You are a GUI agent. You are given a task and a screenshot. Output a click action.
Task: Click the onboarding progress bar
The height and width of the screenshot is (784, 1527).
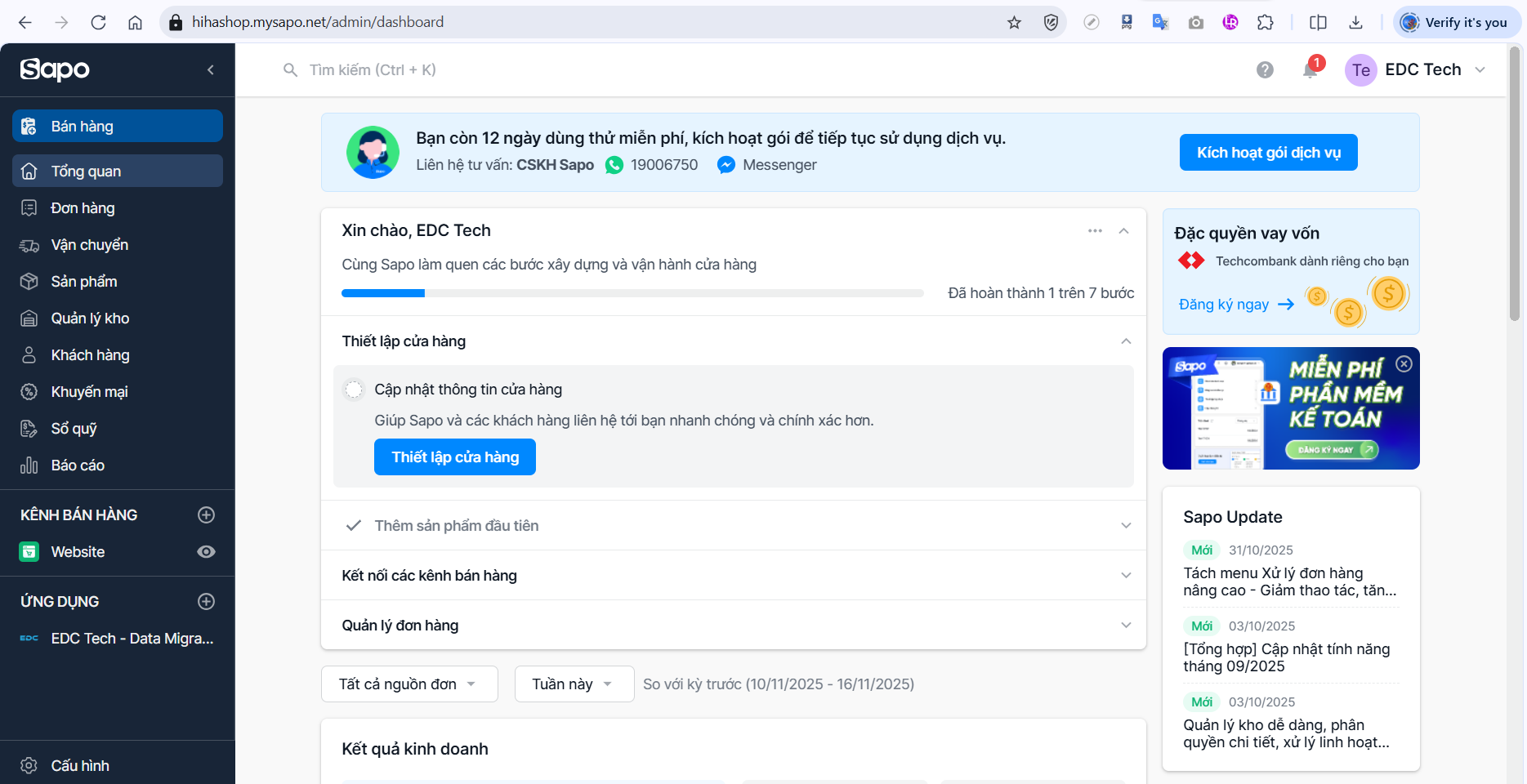click(x=632, y=293)
